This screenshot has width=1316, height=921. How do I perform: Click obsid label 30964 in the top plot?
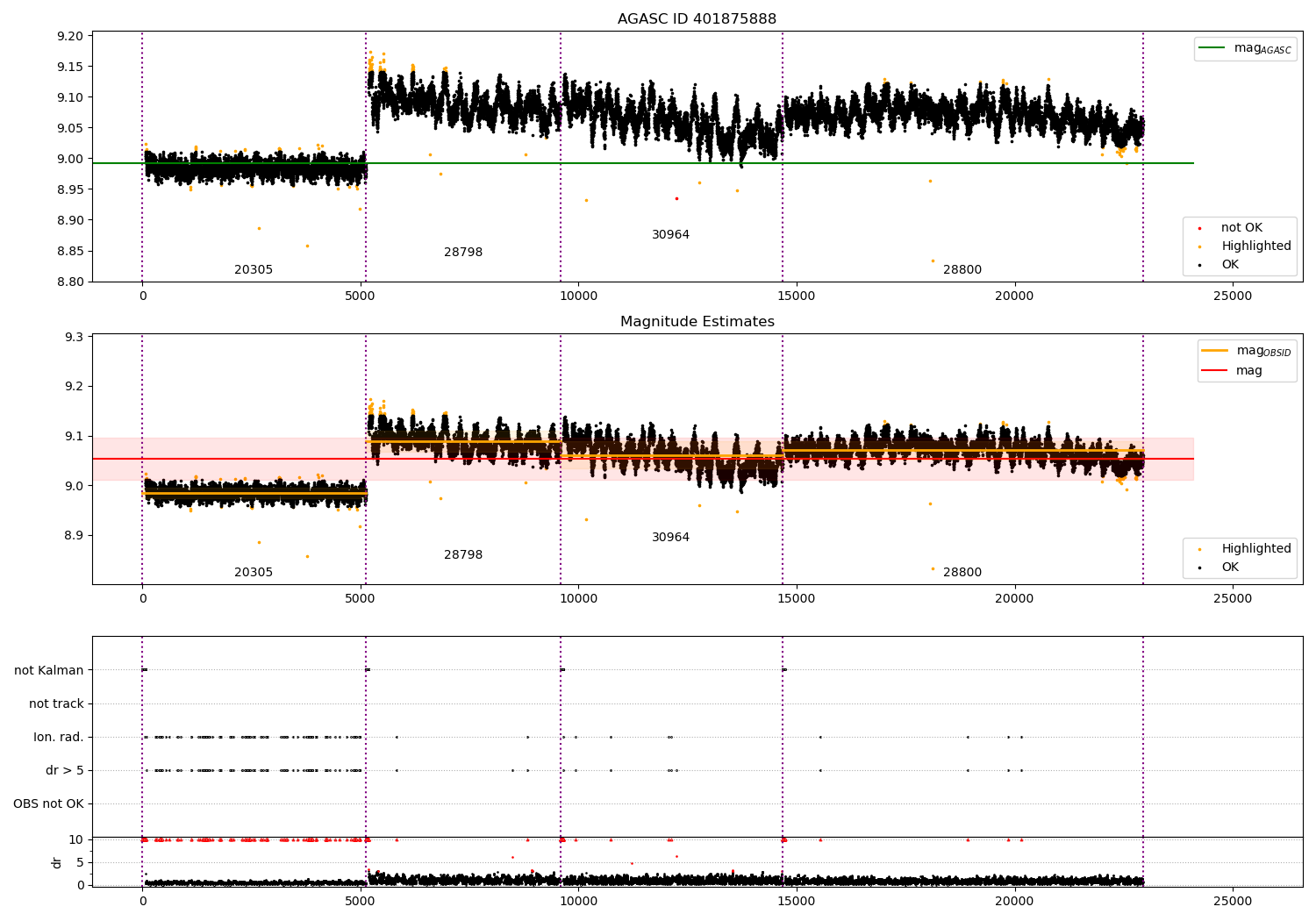click(670, 235)
